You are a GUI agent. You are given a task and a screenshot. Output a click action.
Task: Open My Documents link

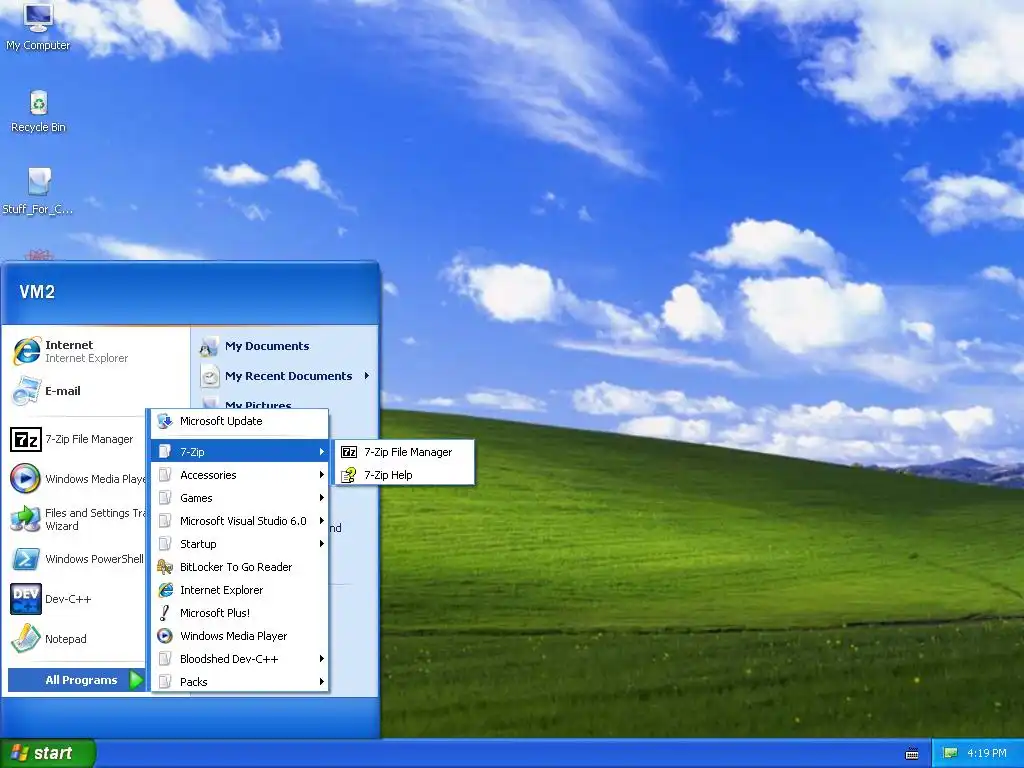point(267,346)
